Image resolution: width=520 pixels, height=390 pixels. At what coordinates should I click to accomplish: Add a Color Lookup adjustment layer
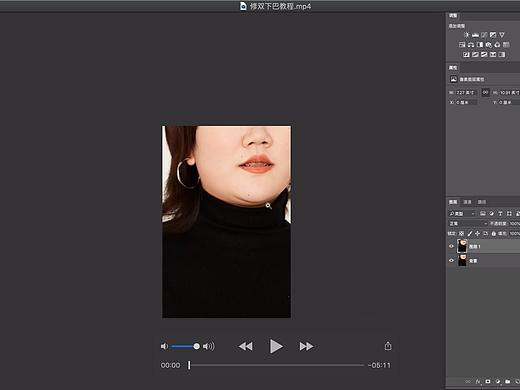pos(506,45)
